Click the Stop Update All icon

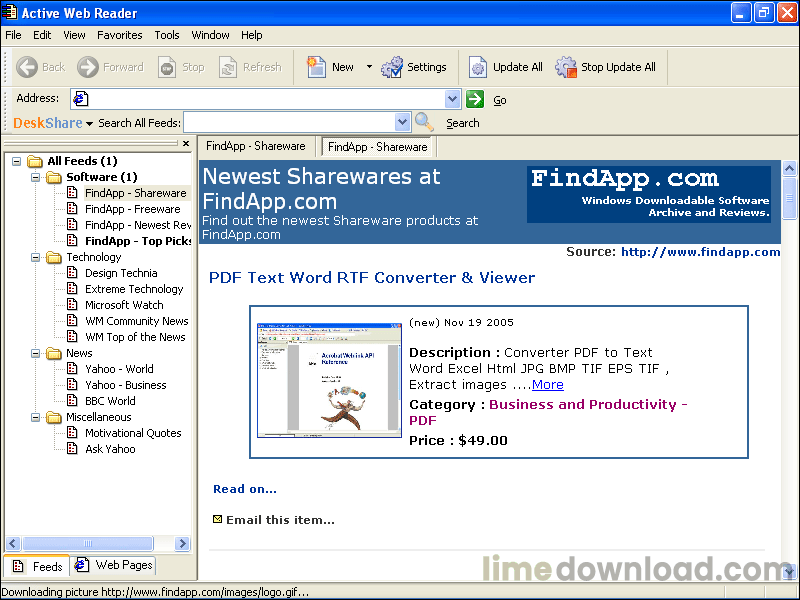[566, 67]
